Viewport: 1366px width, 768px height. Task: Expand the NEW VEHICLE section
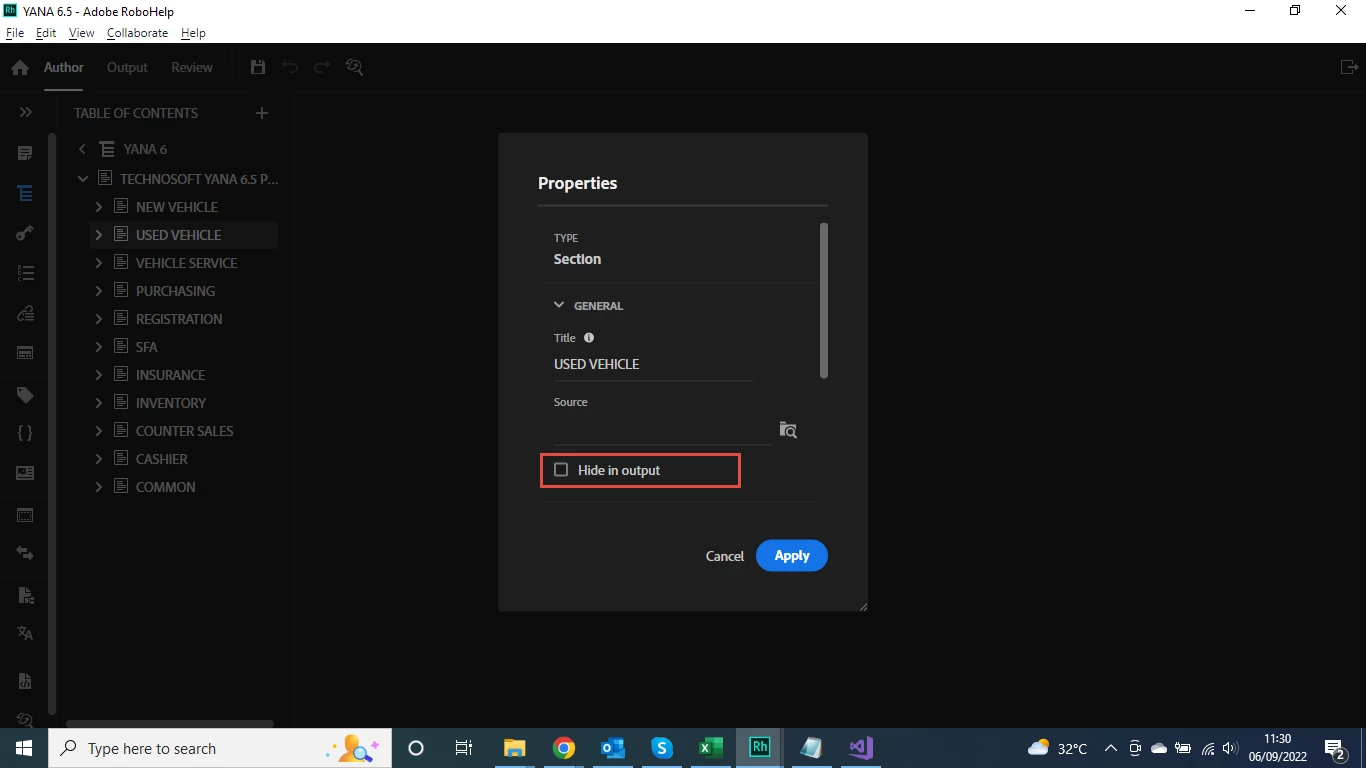[99, 207]
